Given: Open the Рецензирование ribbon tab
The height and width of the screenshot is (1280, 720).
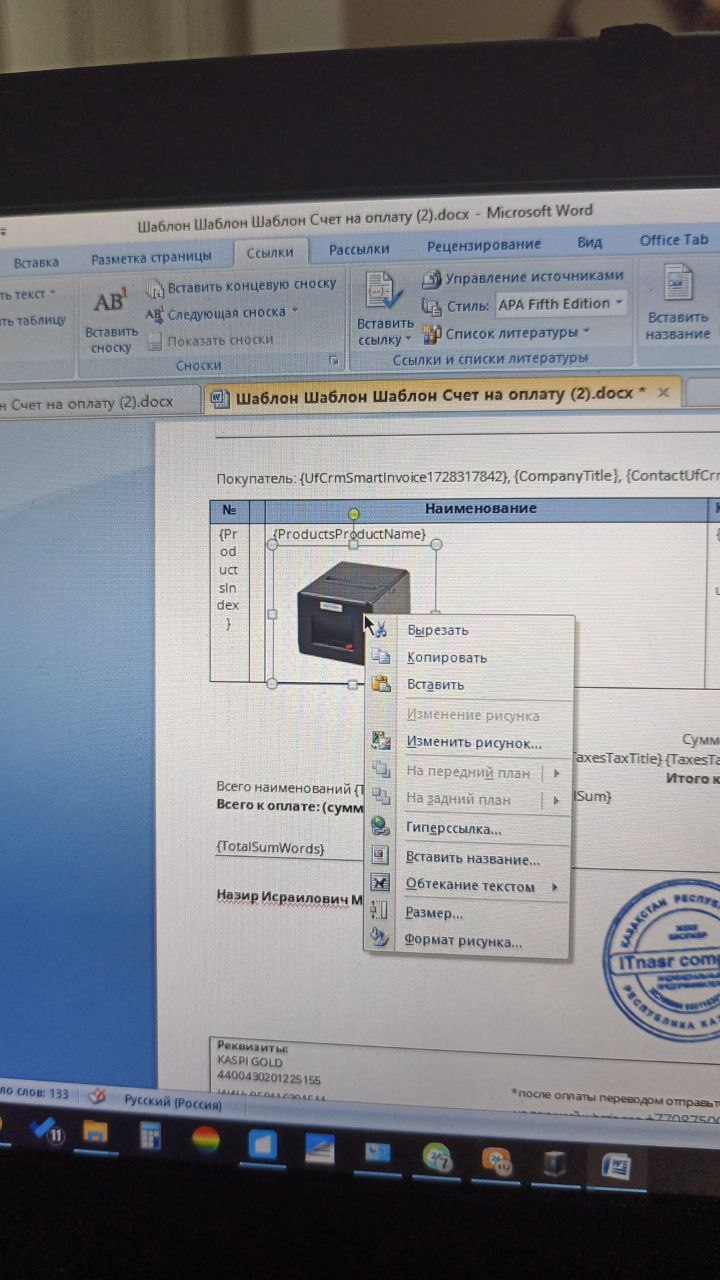Looking at the screenshot, I should [484, 245].
